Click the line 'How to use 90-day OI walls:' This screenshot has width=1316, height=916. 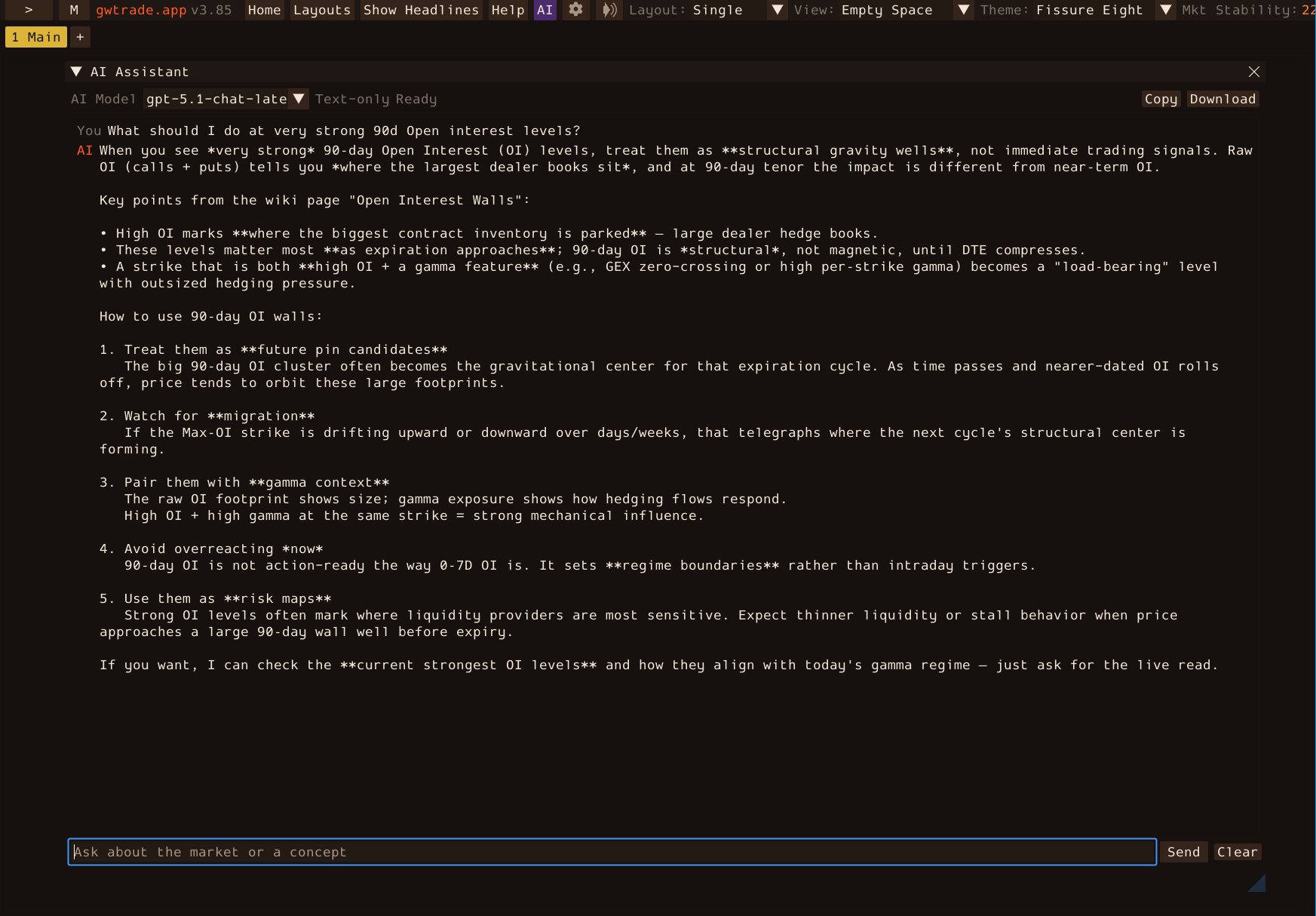pos(210,316)
